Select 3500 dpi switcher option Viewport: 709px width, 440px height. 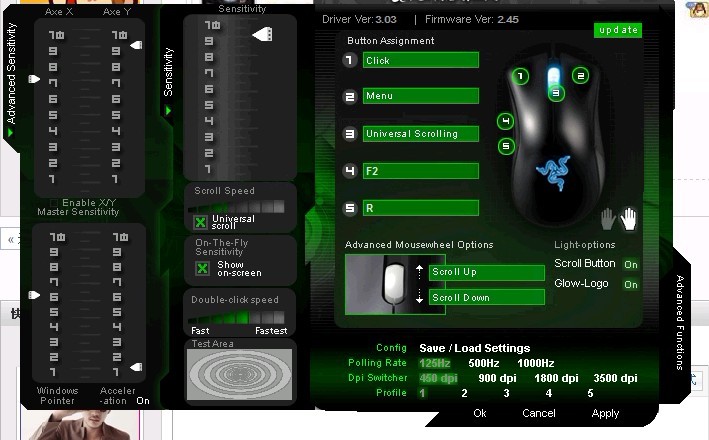pyautogui.click(x=615, y=378)
